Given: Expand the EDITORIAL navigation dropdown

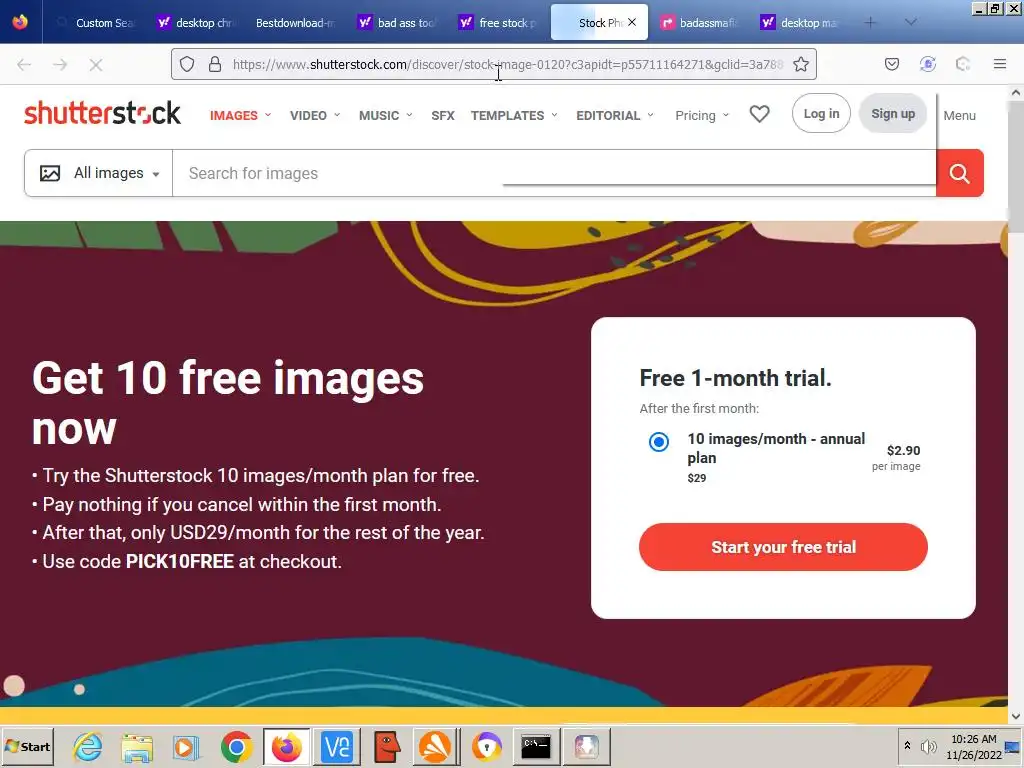Looking at the screenshot, I should (615, 115).
